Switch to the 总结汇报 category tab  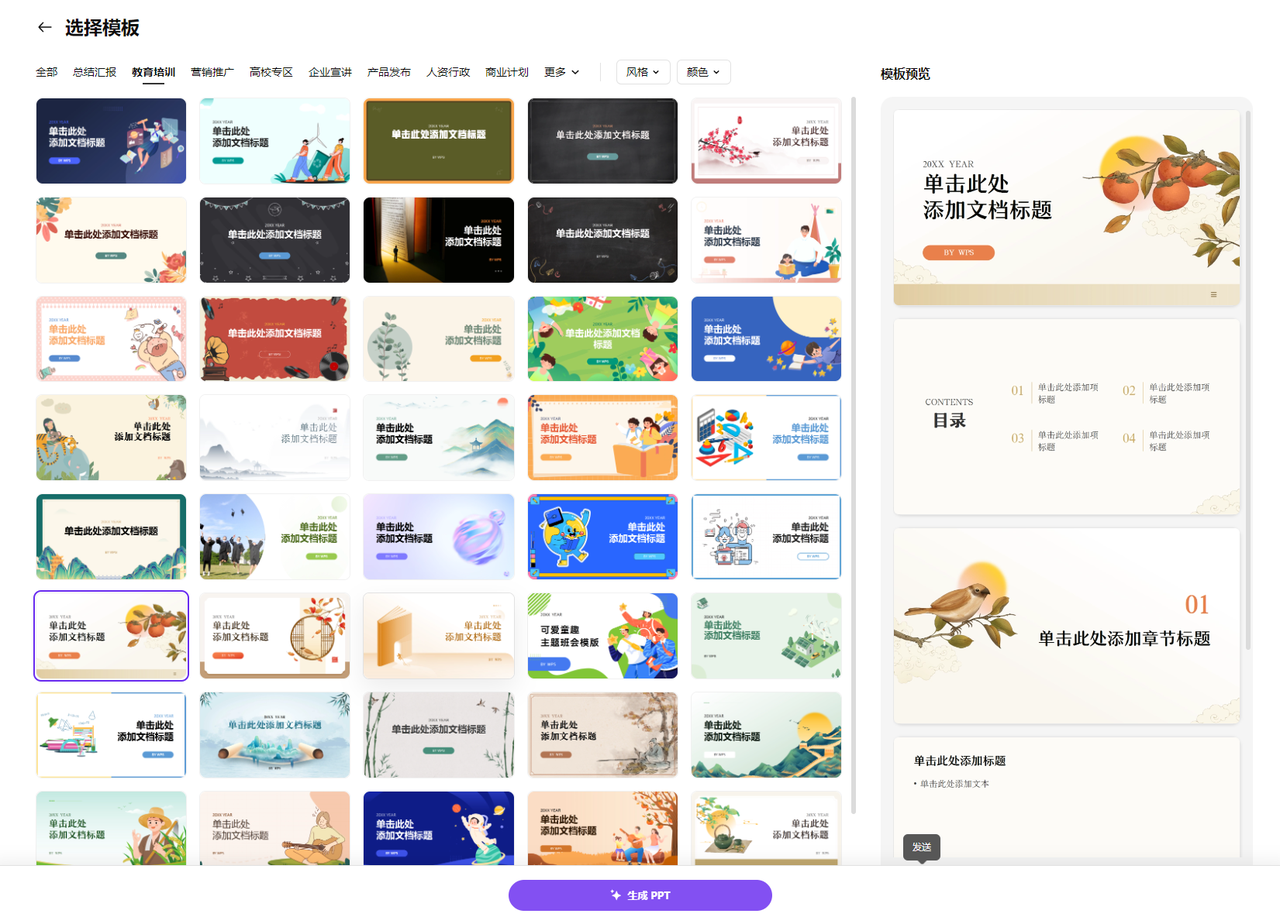tap(95, 71)
